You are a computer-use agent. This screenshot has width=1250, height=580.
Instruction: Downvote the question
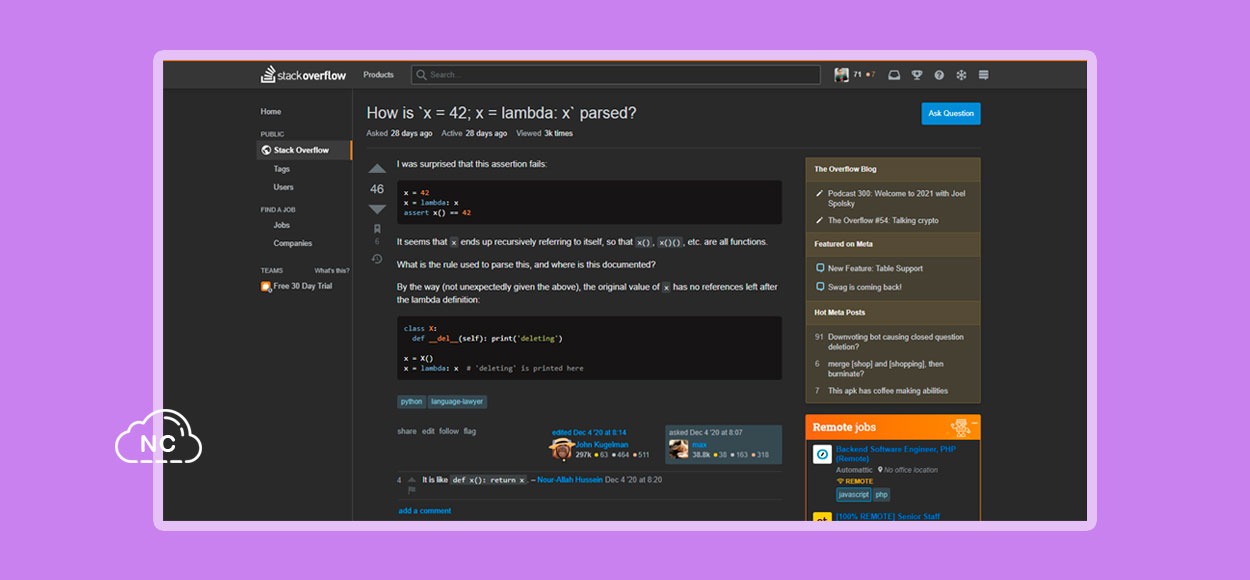click(377, 209)
